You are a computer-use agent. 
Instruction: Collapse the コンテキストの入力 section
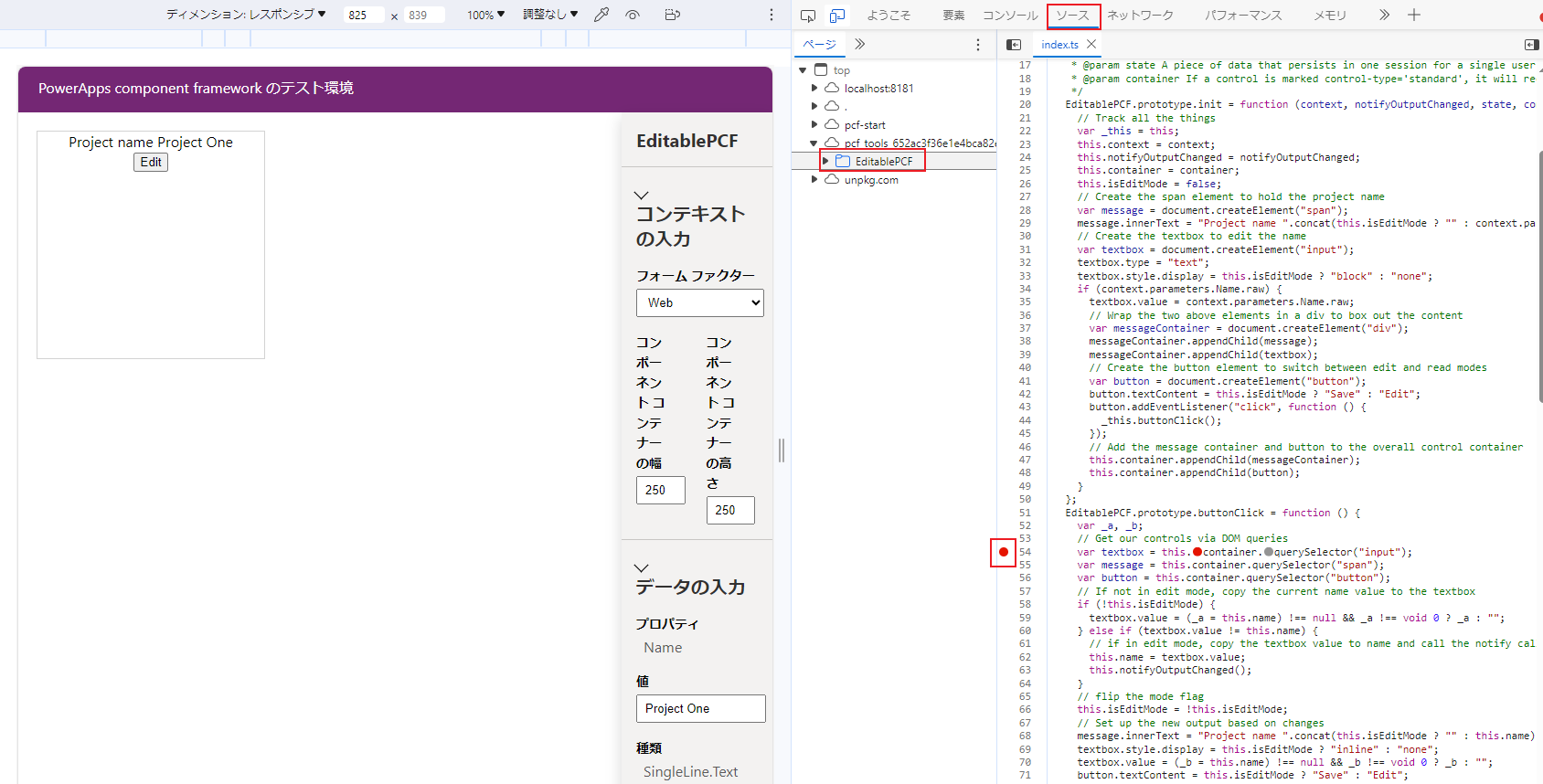coord(641,196)
